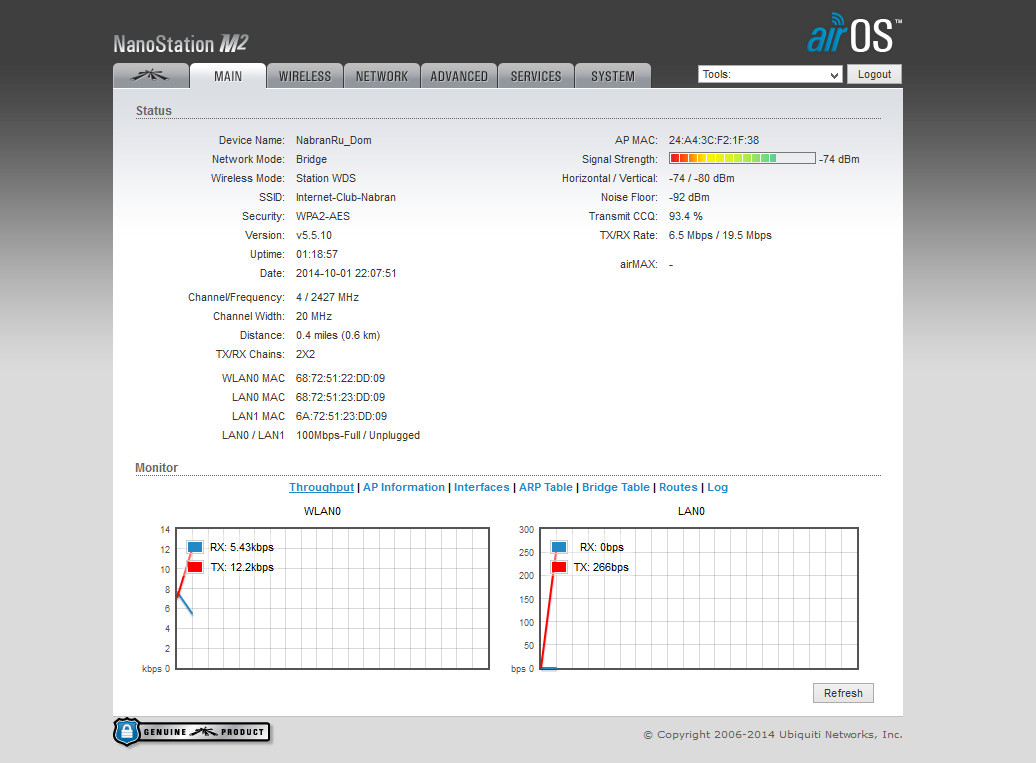This screenshot has width=1036, height=763.
Task: Click the NanoStation M2 logo
Action: 180,43
